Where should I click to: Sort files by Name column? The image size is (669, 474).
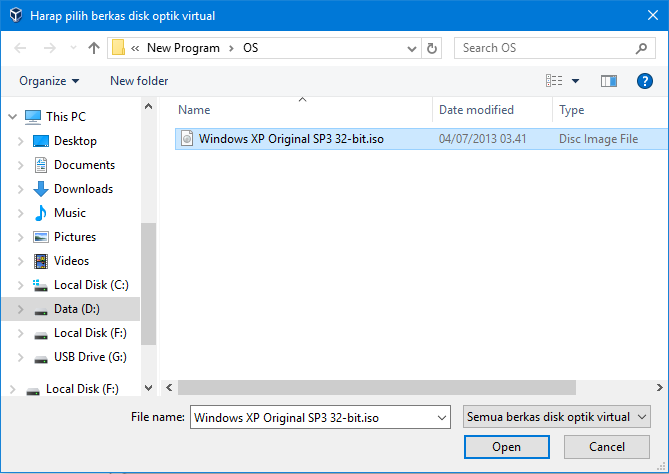click(x=194, y=110)
